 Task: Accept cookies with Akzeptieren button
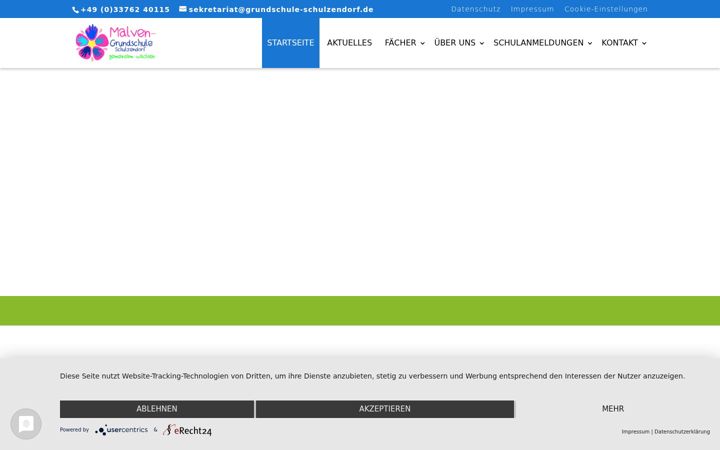[385, 409]
